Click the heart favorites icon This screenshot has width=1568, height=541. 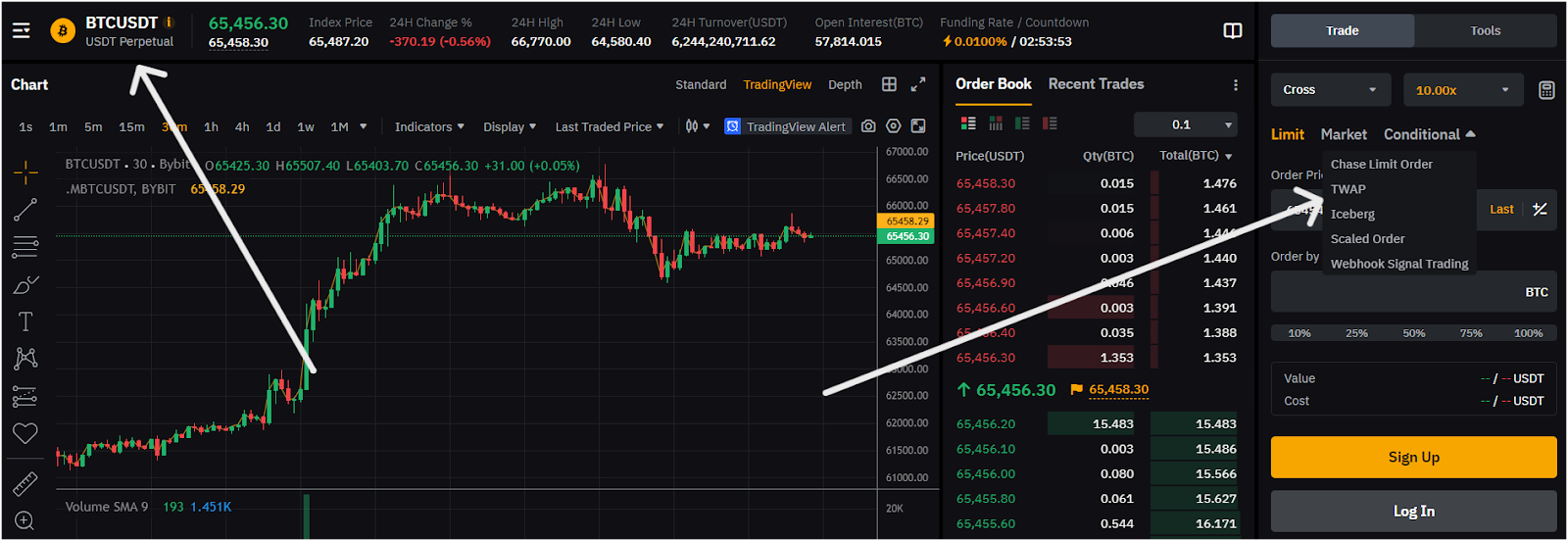pyautogui.click(x=25, y=433)
